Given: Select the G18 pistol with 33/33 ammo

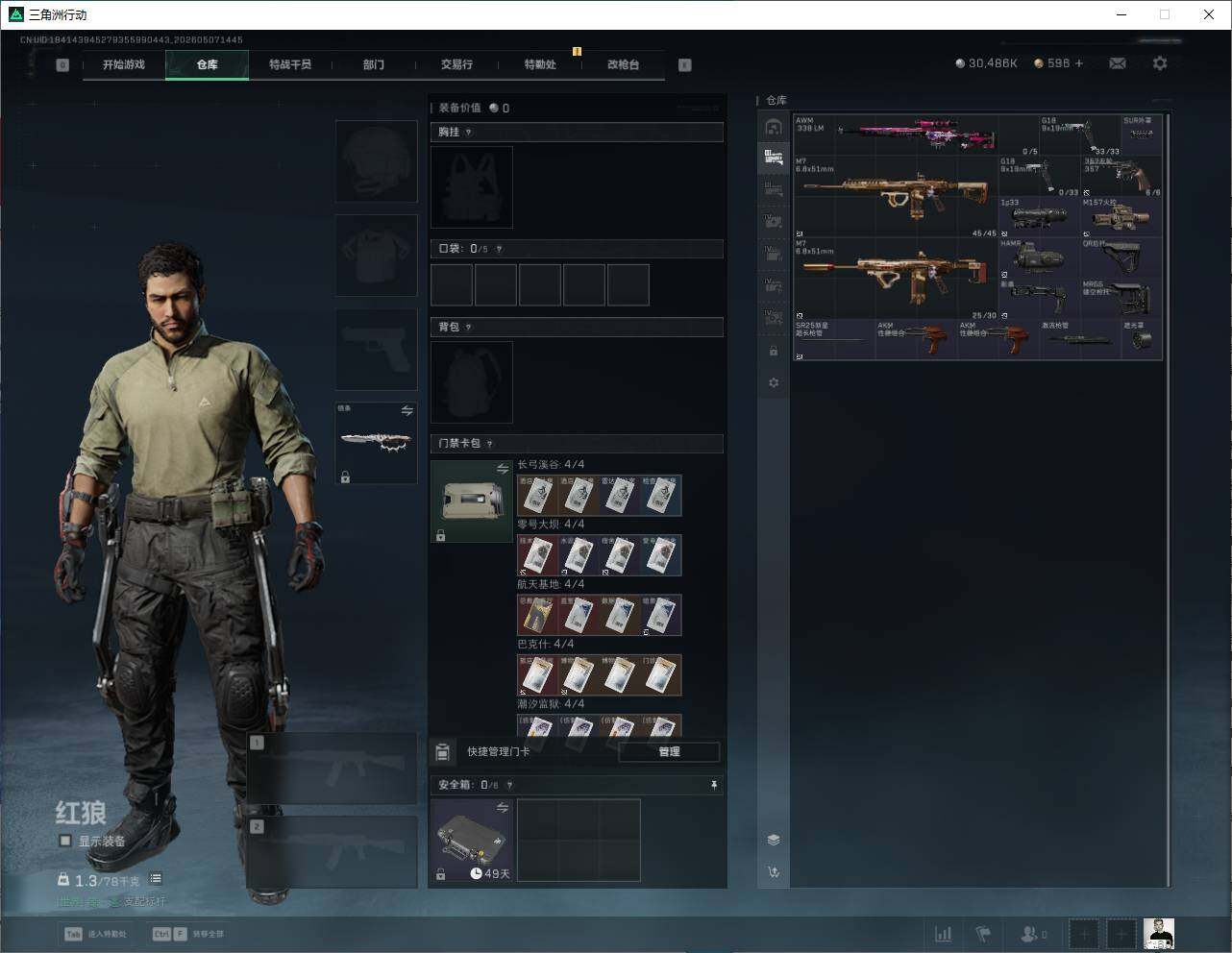Looking at the screenshot, I should pyautogui.click(x=1080, y=135).
